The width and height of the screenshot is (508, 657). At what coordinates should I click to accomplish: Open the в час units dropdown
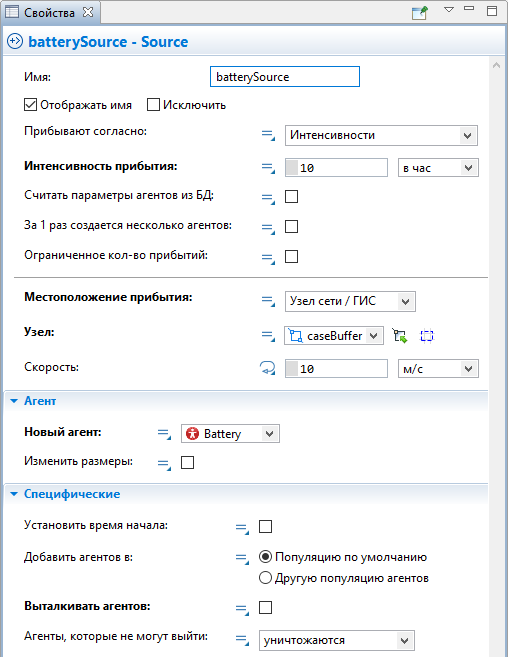coord(438,168)
